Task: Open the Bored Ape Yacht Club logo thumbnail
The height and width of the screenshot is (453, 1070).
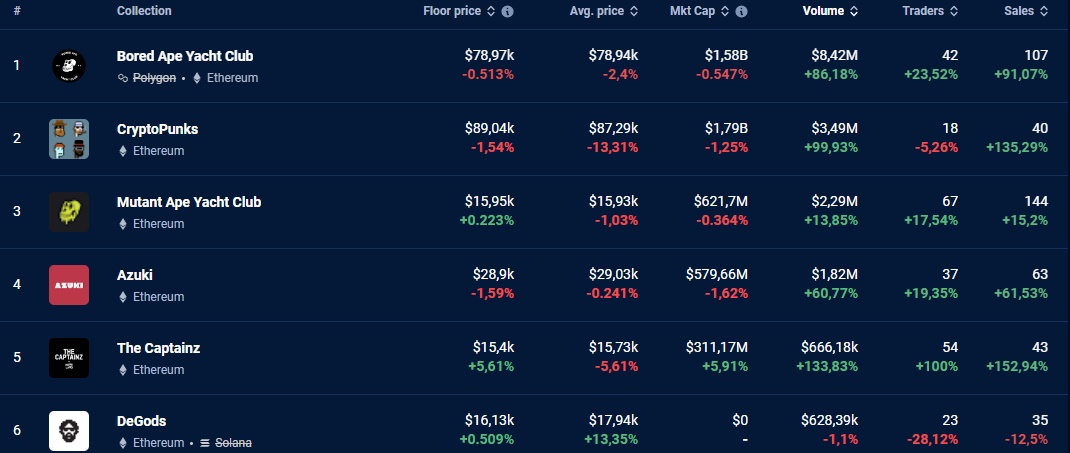Action: tap(69, 66)
